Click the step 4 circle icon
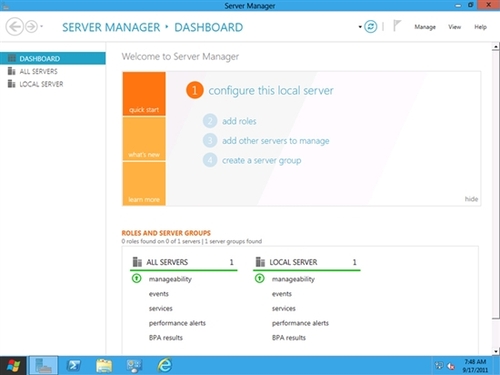 tap(210, 160)
